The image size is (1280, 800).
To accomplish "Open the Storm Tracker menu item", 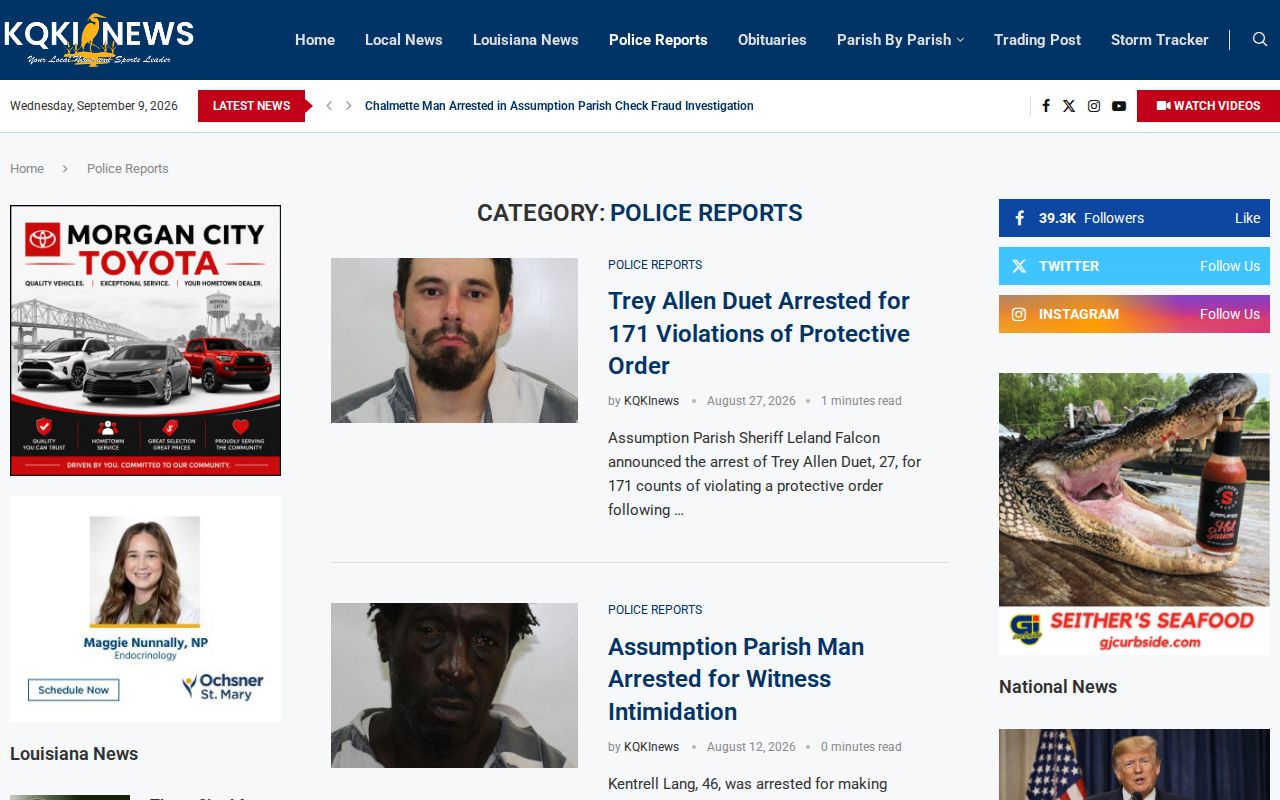I will pyautogui.click(x=1159, y=40).
